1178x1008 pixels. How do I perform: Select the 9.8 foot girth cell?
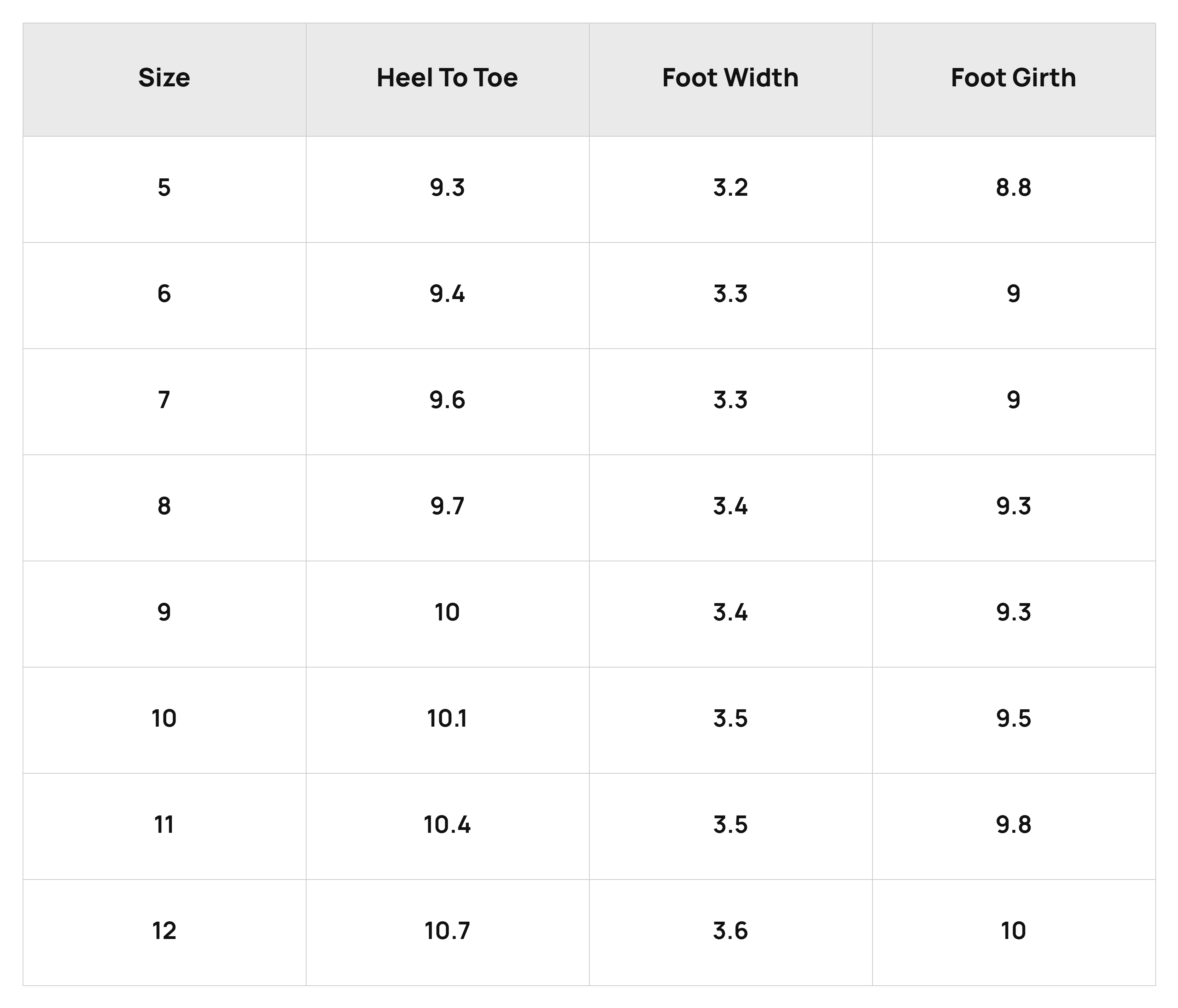coord(1014,825)
